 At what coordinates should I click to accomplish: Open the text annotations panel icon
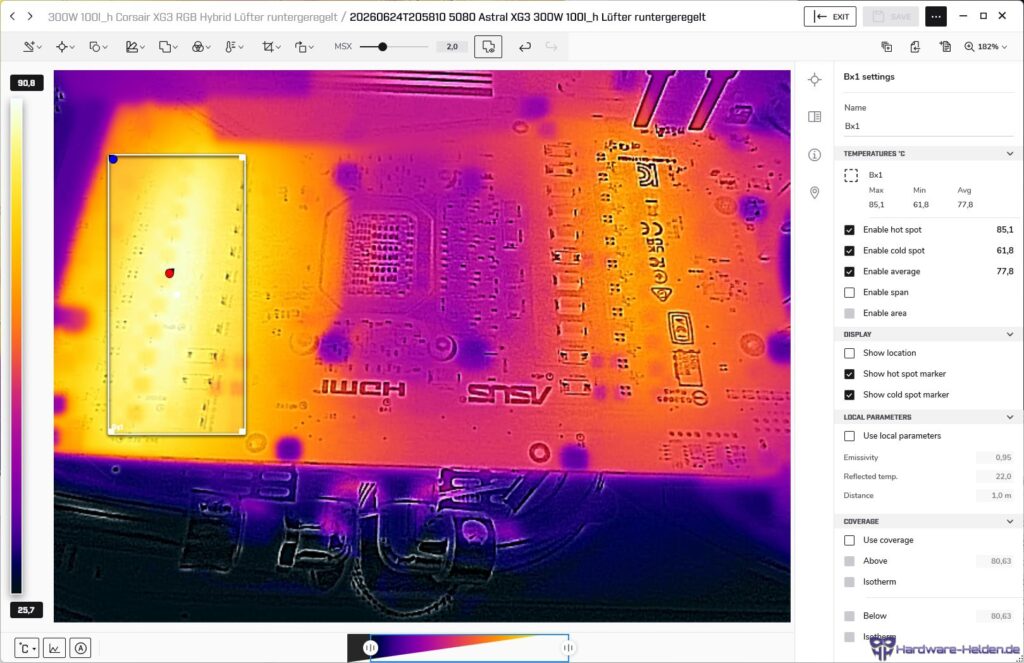click(x=814, y=117)
